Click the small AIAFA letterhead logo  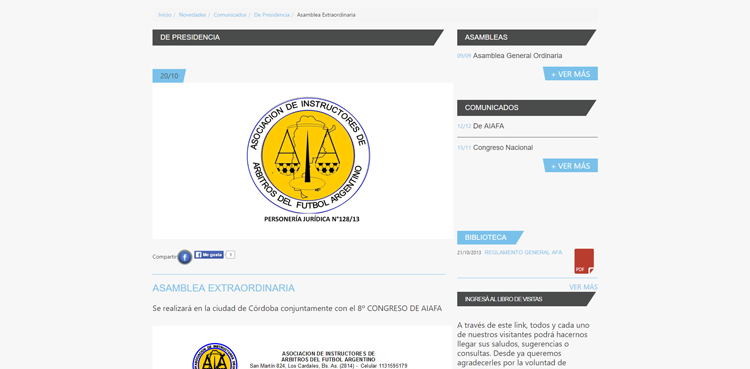215,357
